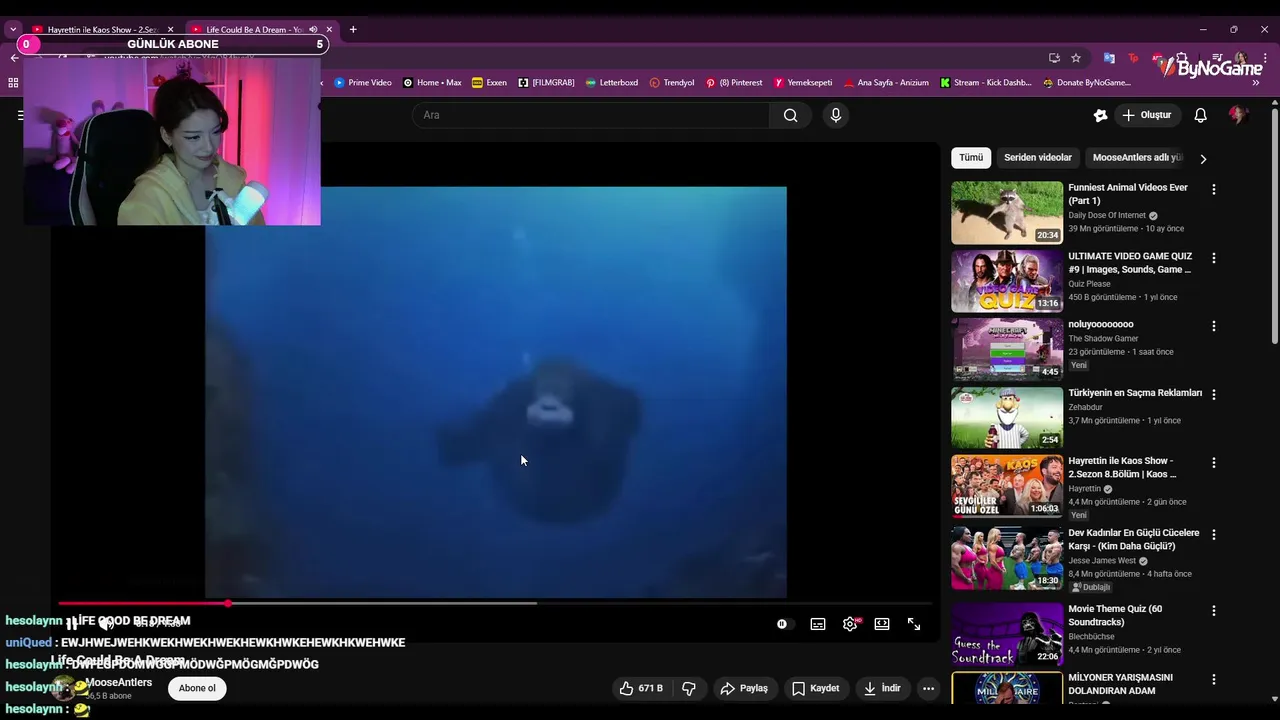Select the MooseAntlers adlı chip

click(x=1137, y=158)
